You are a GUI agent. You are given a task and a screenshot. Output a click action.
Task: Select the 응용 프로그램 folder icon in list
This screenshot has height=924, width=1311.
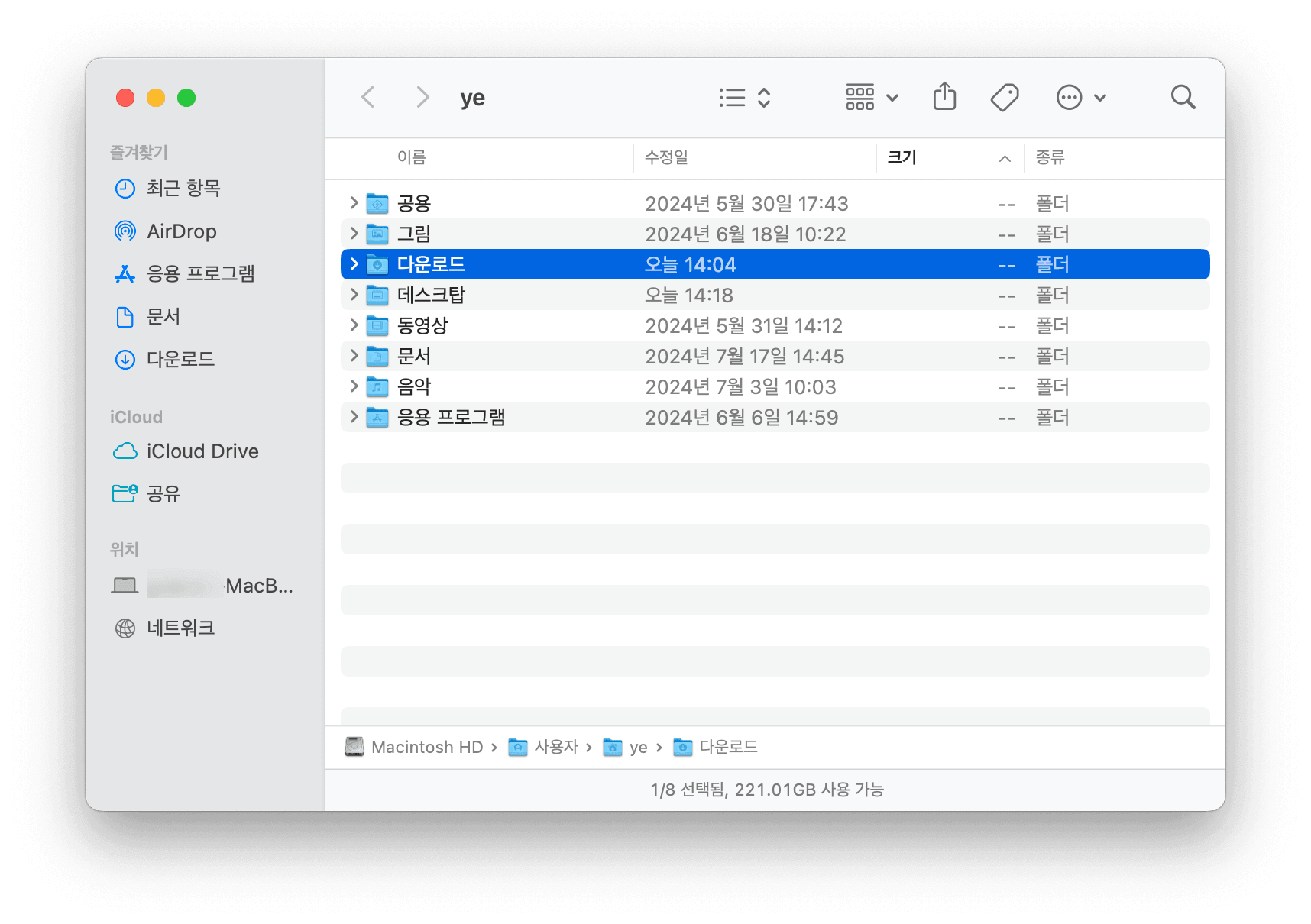[377, 417]
